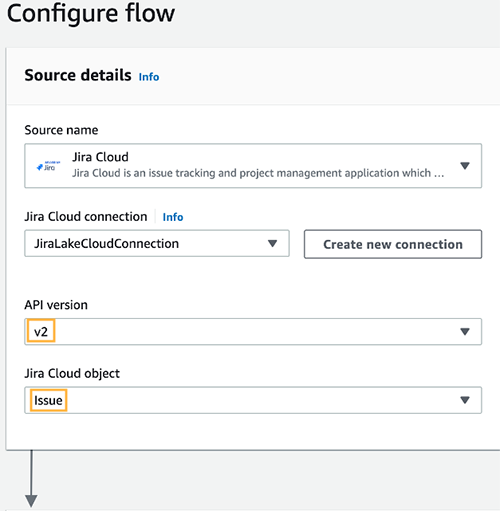Open the Info link beside Source details
This screenshot has width=500, height=511.
149,77
